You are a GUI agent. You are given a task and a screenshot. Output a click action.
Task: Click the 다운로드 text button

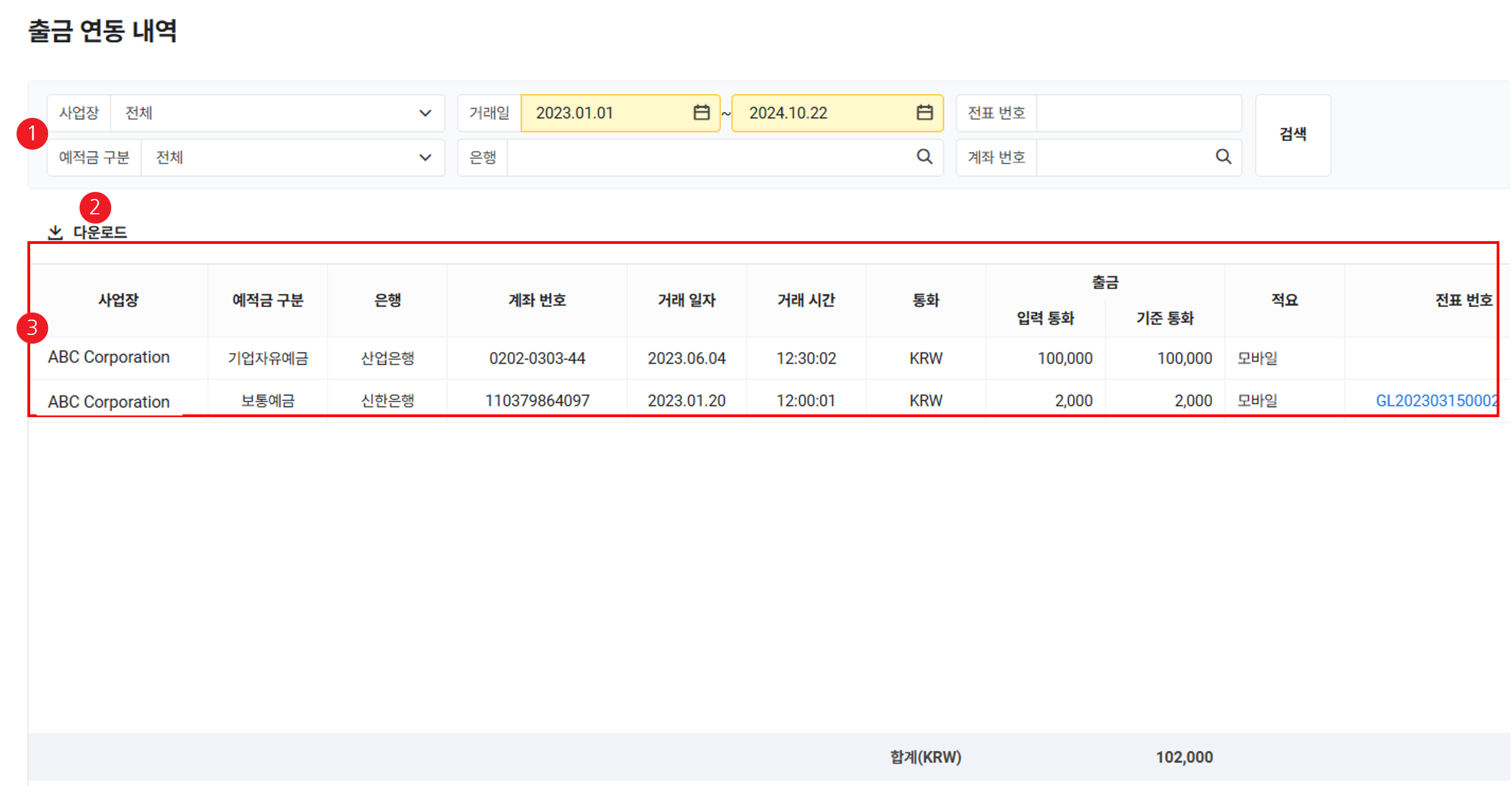click(100, 232)
